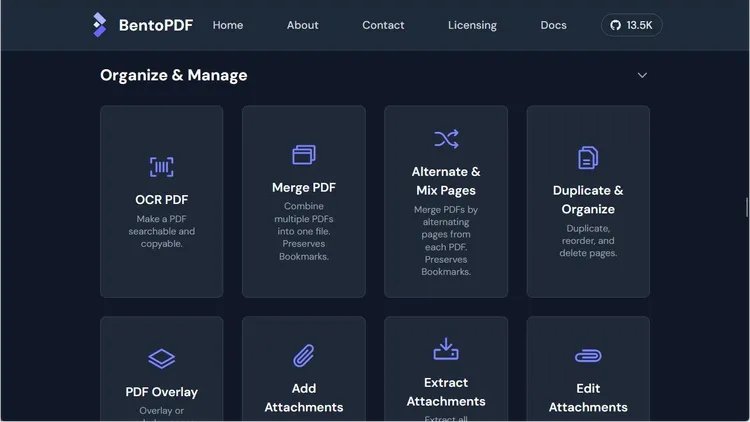Open the Home nav link

pyautogui.click(x=228, y=25)
